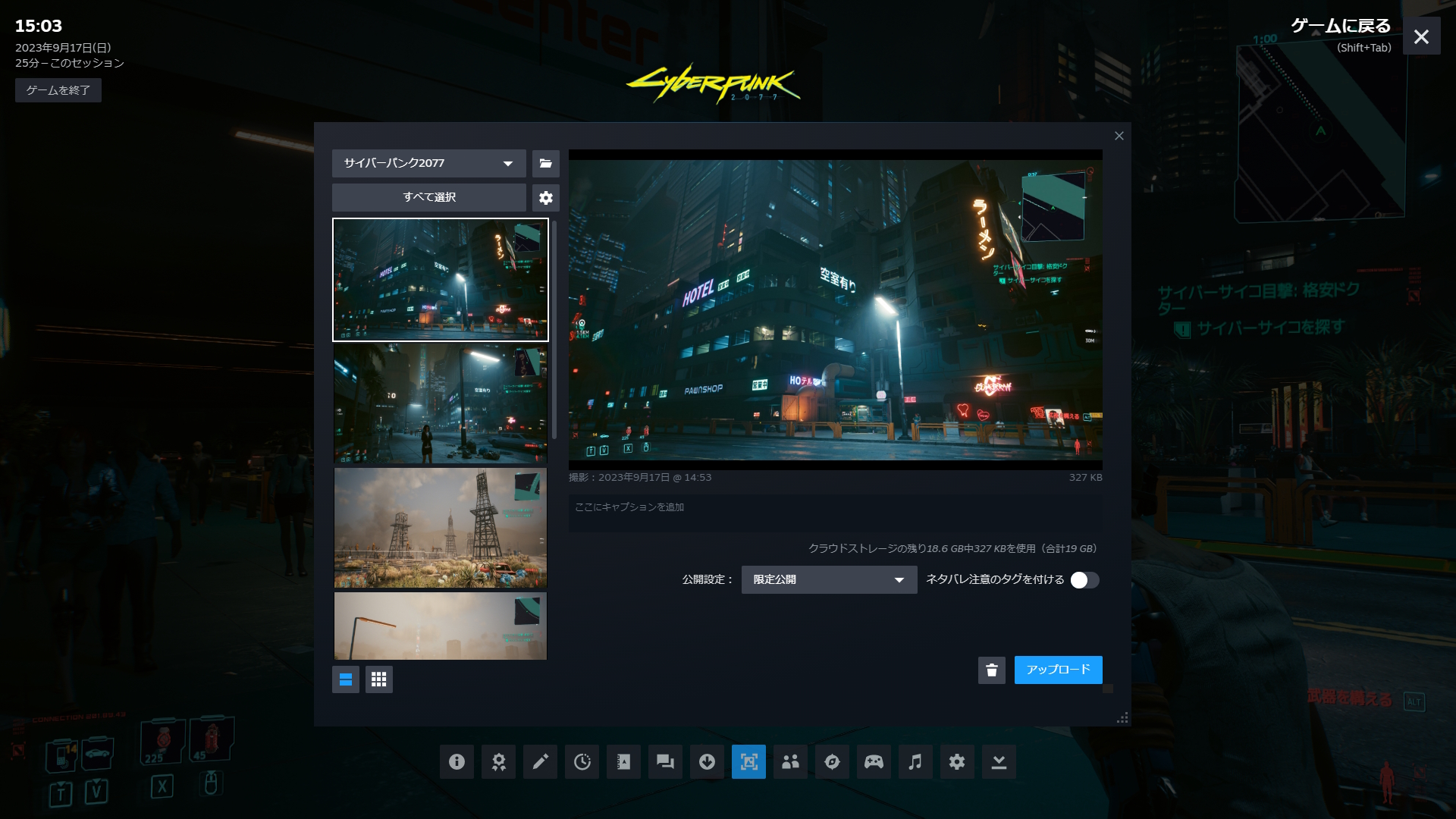Click the ゲームを終了 exit game button

coord(58,90)
